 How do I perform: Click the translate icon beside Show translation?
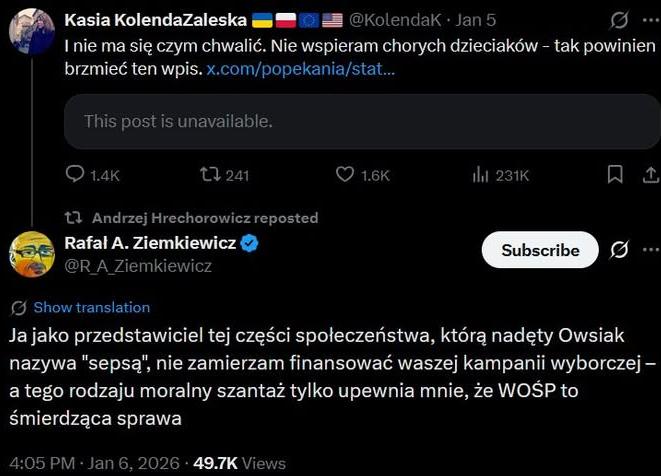pyautogui.click(x=19, y=307)
